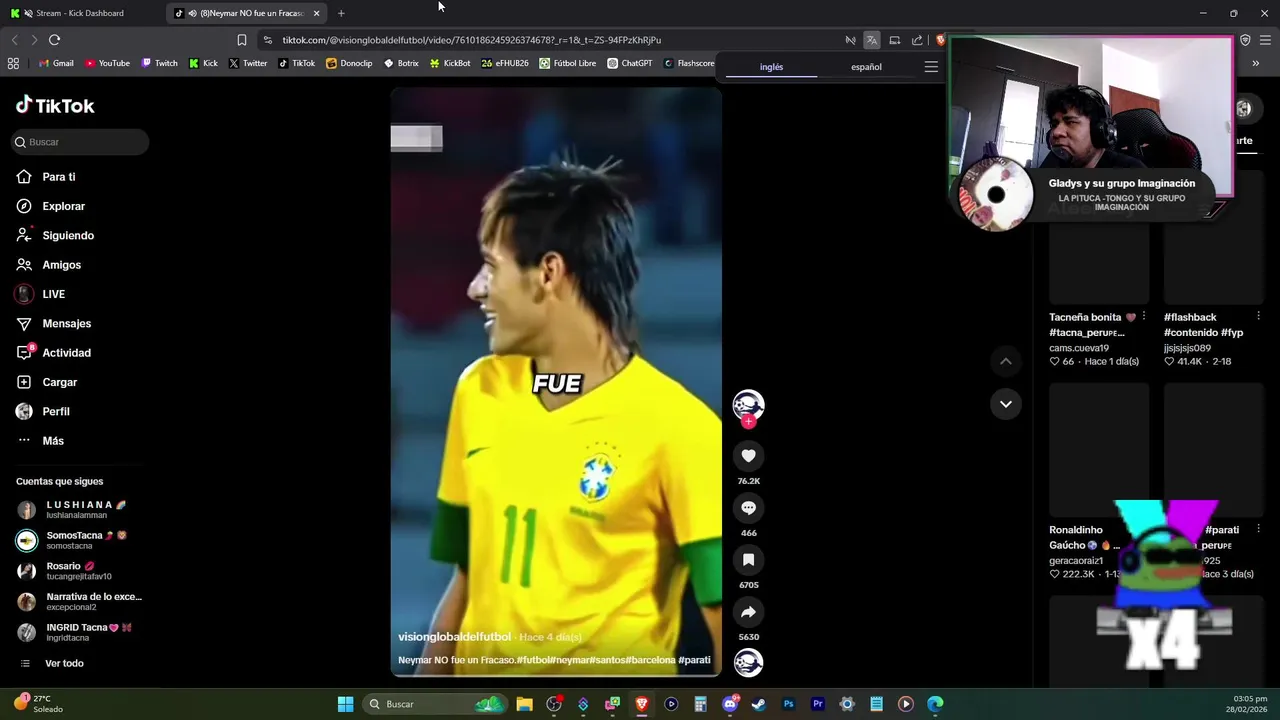Open the Kick bookmark
The width and height of the screenshot is (1280, 720).
click(x=203, y=63)
